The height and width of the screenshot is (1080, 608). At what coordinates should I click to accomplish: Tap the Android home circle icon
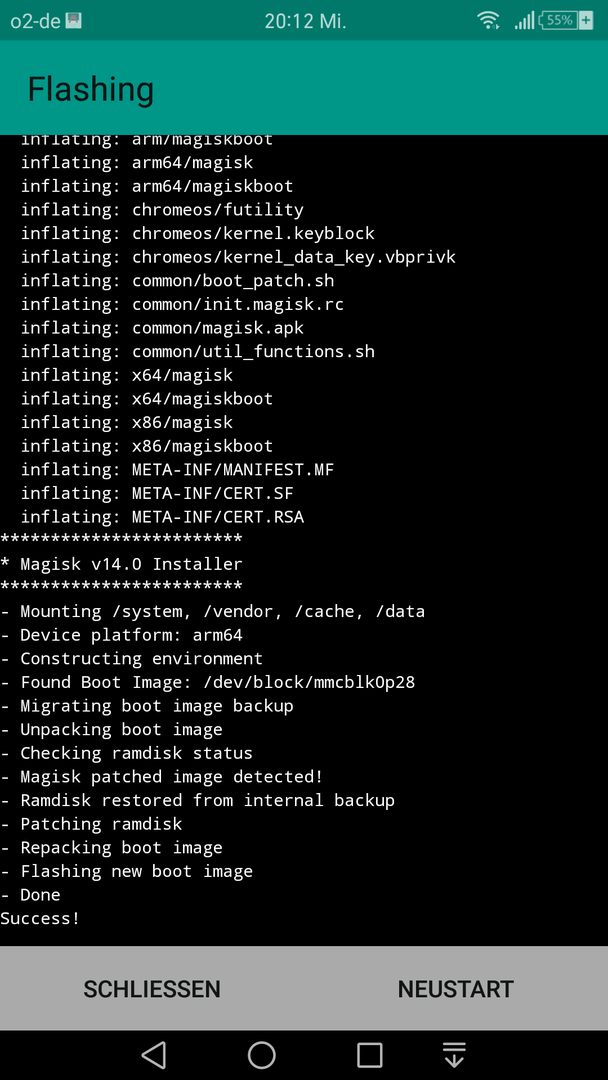(x=262, y=1055)
